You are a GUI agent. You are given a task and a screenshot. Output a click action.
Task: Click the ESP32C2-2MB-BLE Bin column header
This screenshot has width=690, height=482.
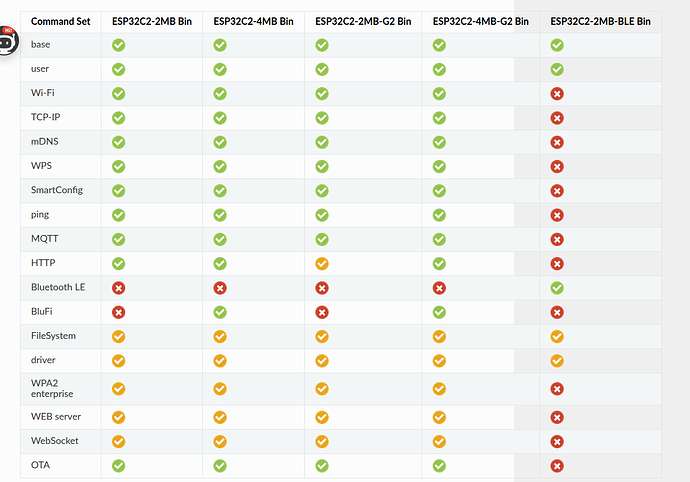(602, 21)
